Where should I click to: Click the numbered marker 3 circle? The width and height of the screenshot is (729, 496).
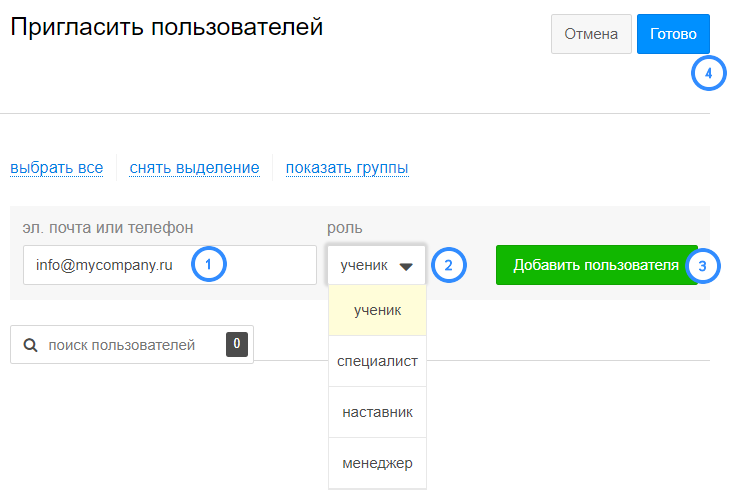point(702,266)
